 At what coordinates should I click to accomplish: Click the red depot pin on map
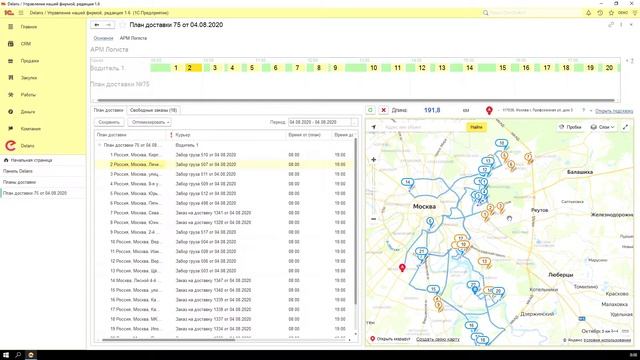[x=402, y=268]
